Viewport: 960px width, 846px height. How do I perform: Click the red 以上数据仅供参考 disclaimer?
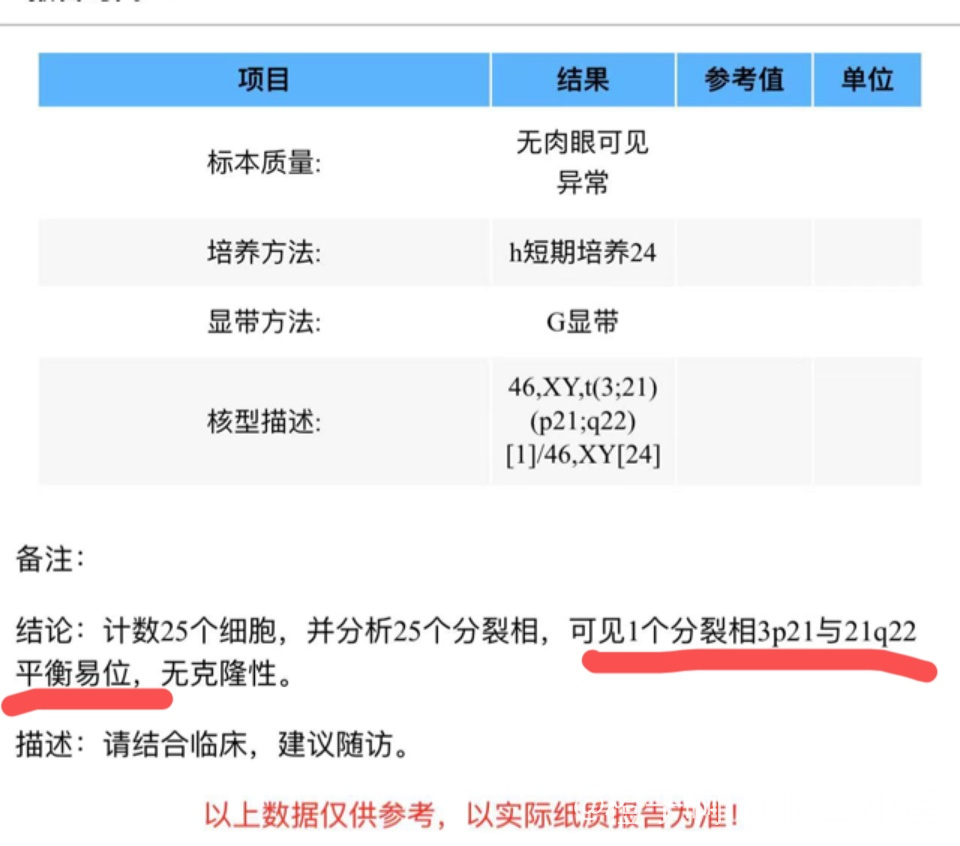[x=471, y=815]
